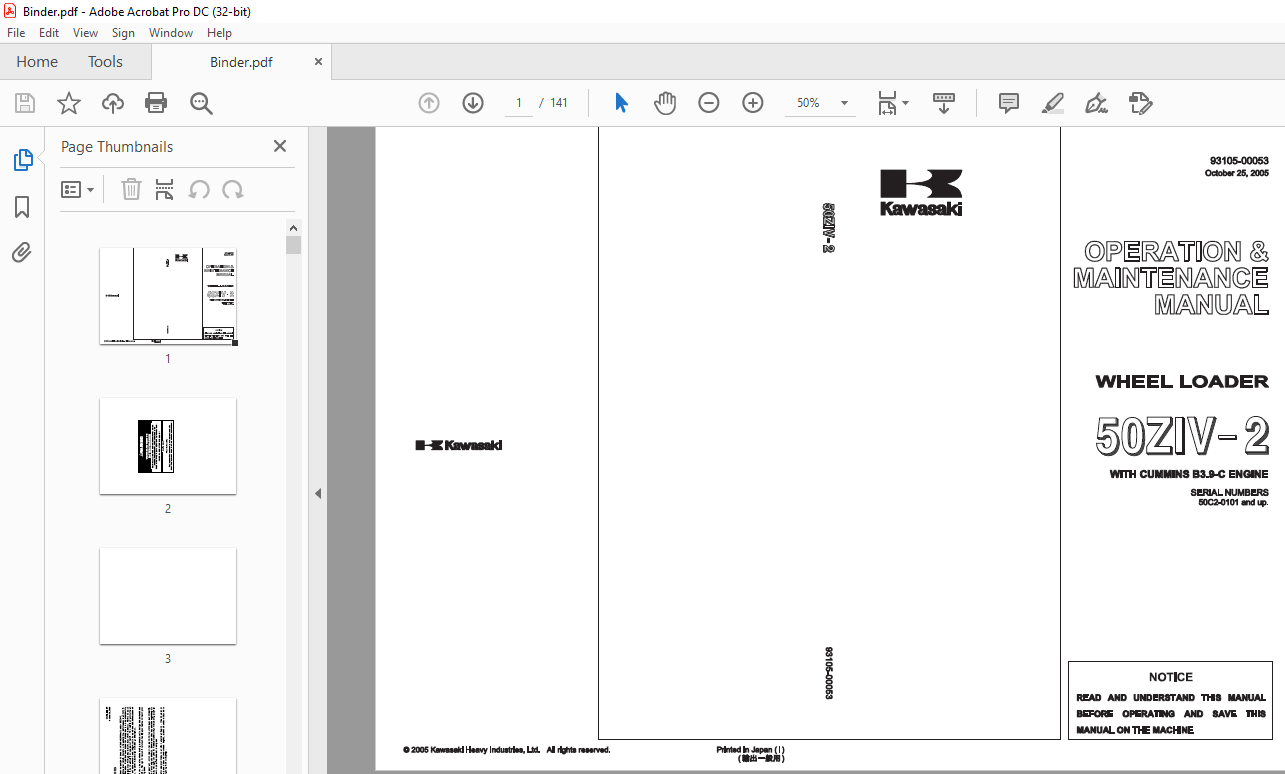Select page 2 thumbnail
1285x774 pixels.
[168, 446]
